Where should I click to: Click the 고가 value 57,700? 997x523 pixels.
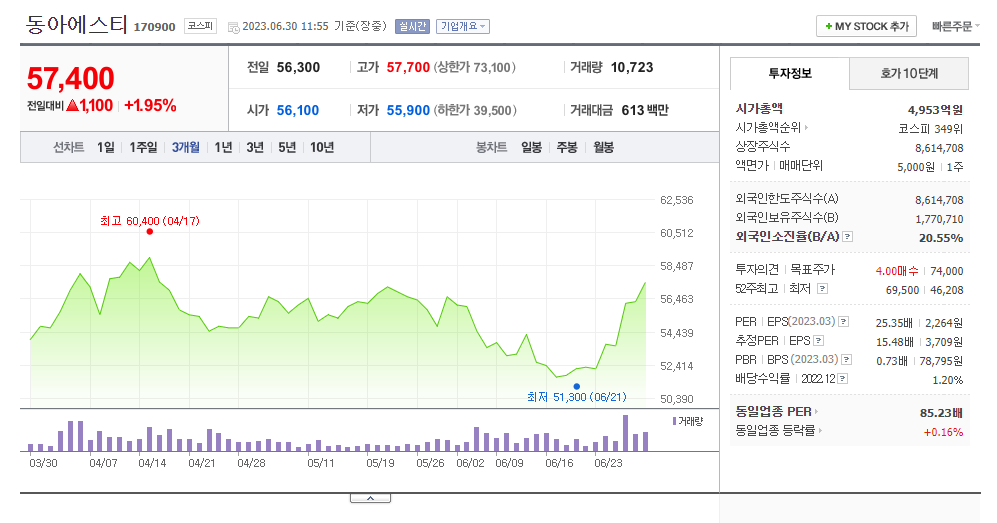408,67
